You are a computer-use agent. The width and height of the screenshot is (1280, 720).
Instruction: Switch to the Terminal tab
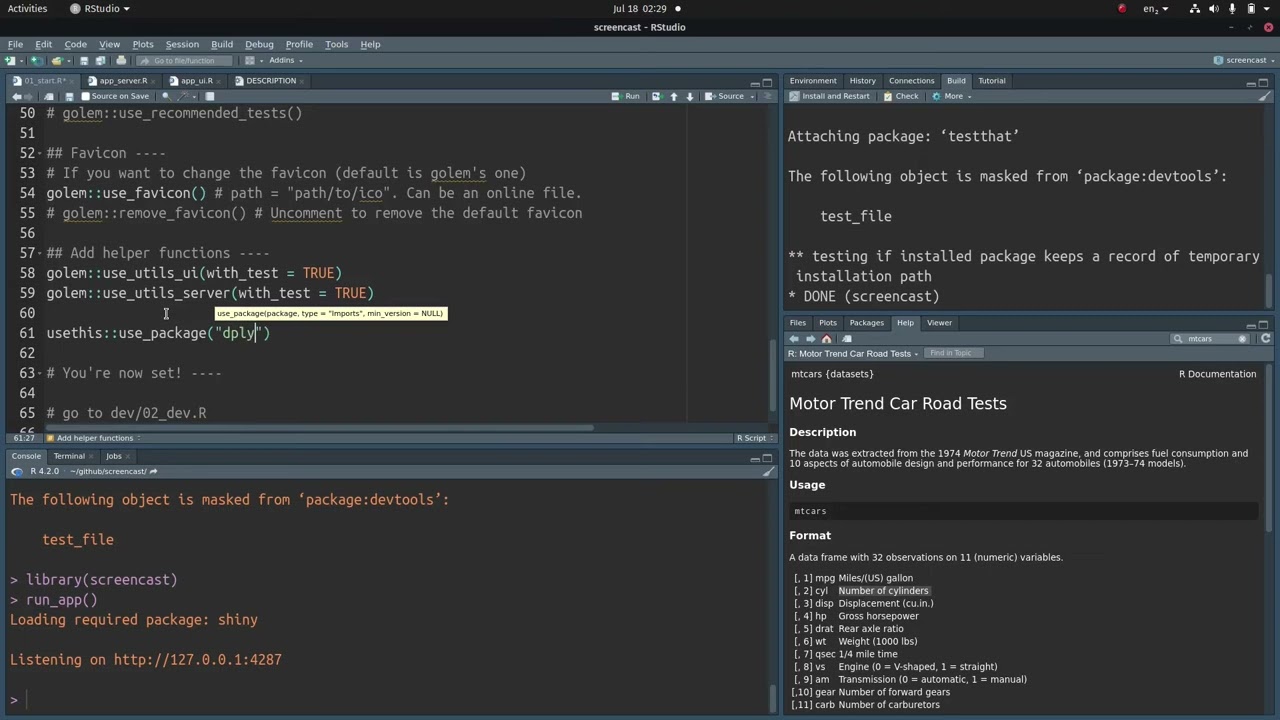pos(69,456)
